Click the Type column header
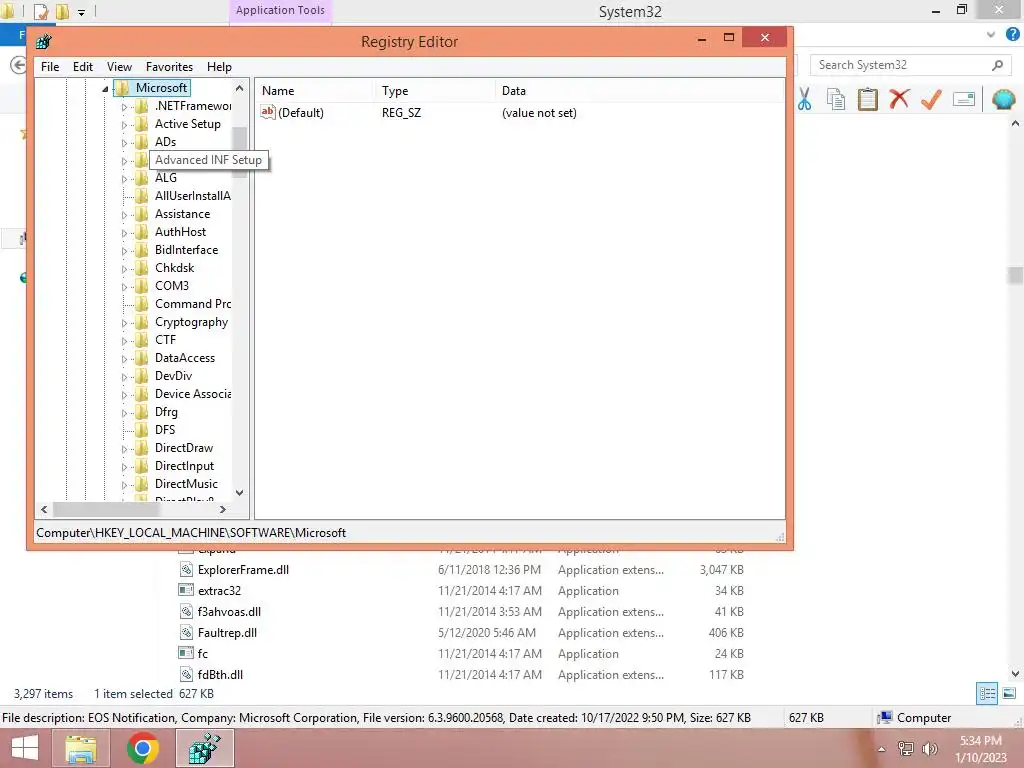The width and height of the screenshot is (1024, 768). tap(434, 91)
